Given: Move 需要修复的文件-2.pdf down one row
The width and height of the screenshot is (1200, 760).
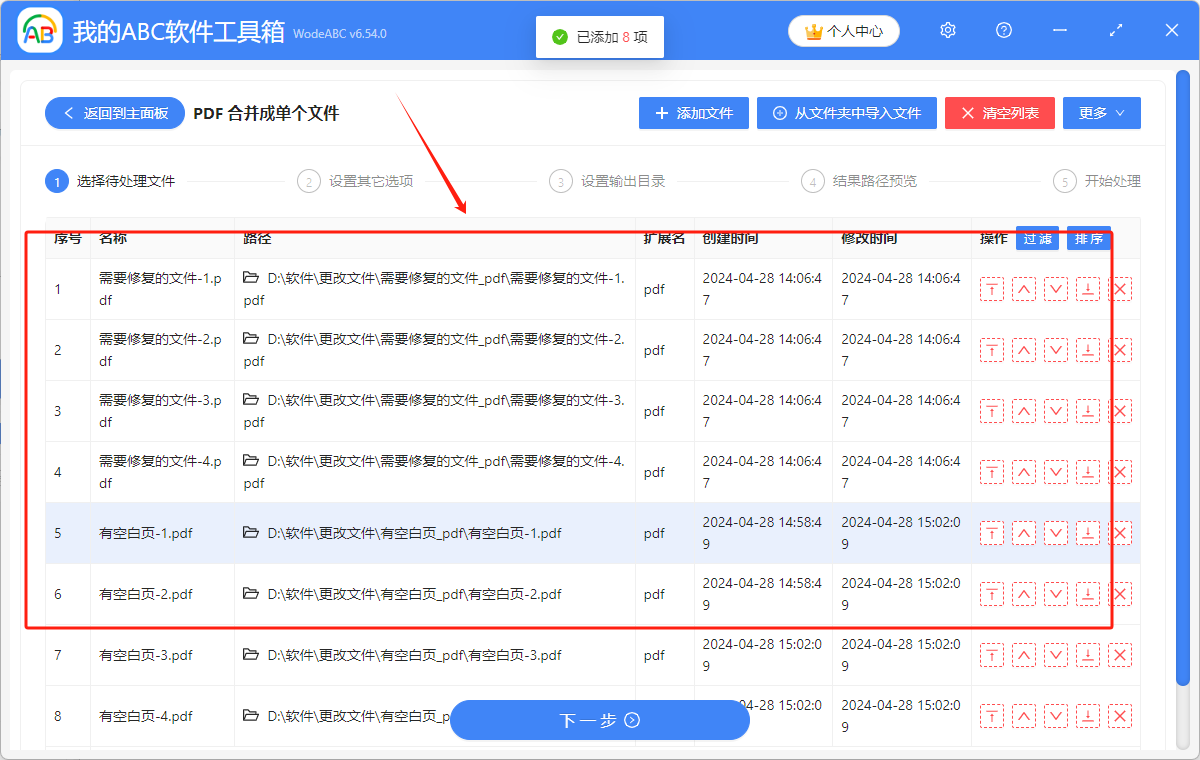Looking at the screenshot, I should click(x=1055, y=349).
